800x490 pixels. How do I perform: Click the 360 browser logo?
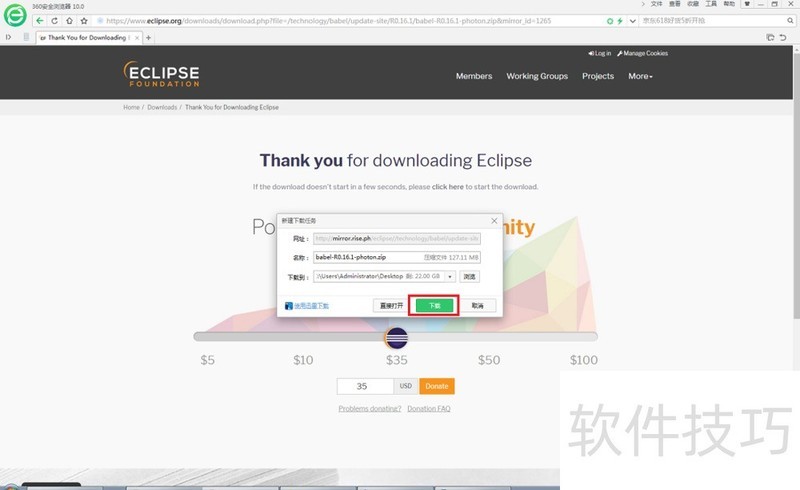[15, 15]
